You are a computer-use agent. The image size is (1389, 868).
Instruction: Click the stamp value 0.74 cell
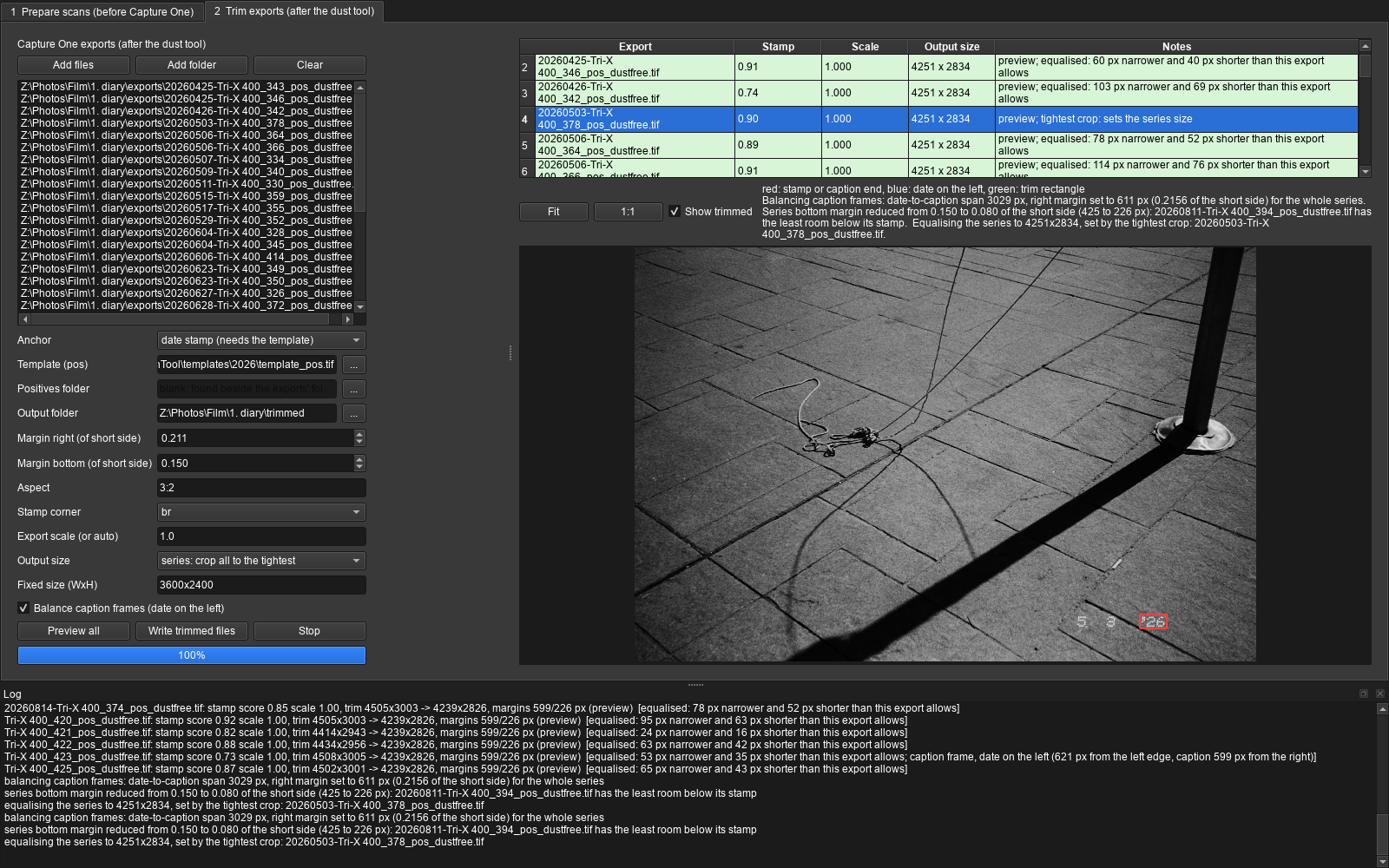tap(778, 93)
